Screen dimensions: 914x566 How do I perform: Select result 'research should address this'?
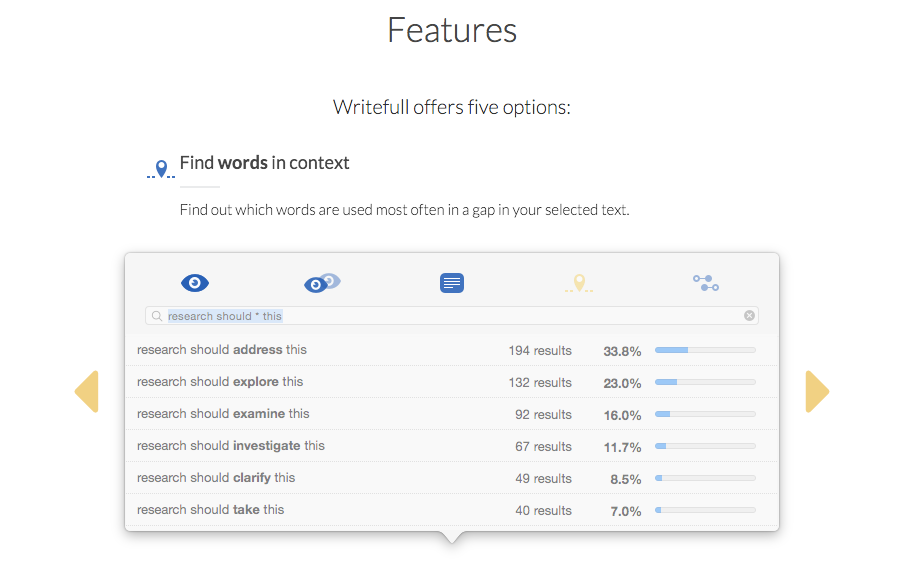(x=222, y=350)
